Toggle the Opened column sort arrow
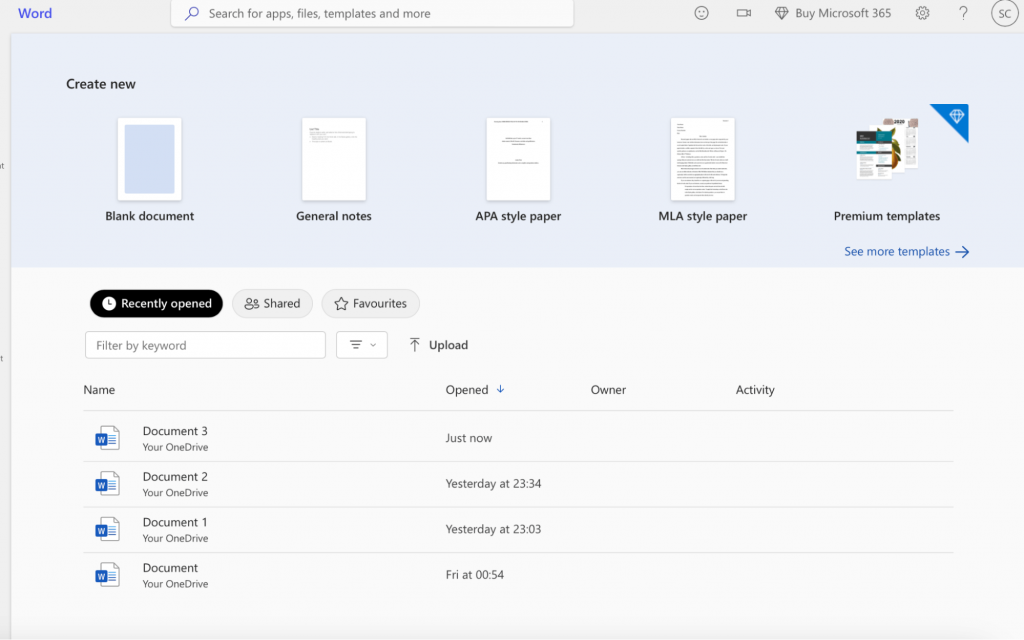 pyautogui.click(x=500, y=389)
